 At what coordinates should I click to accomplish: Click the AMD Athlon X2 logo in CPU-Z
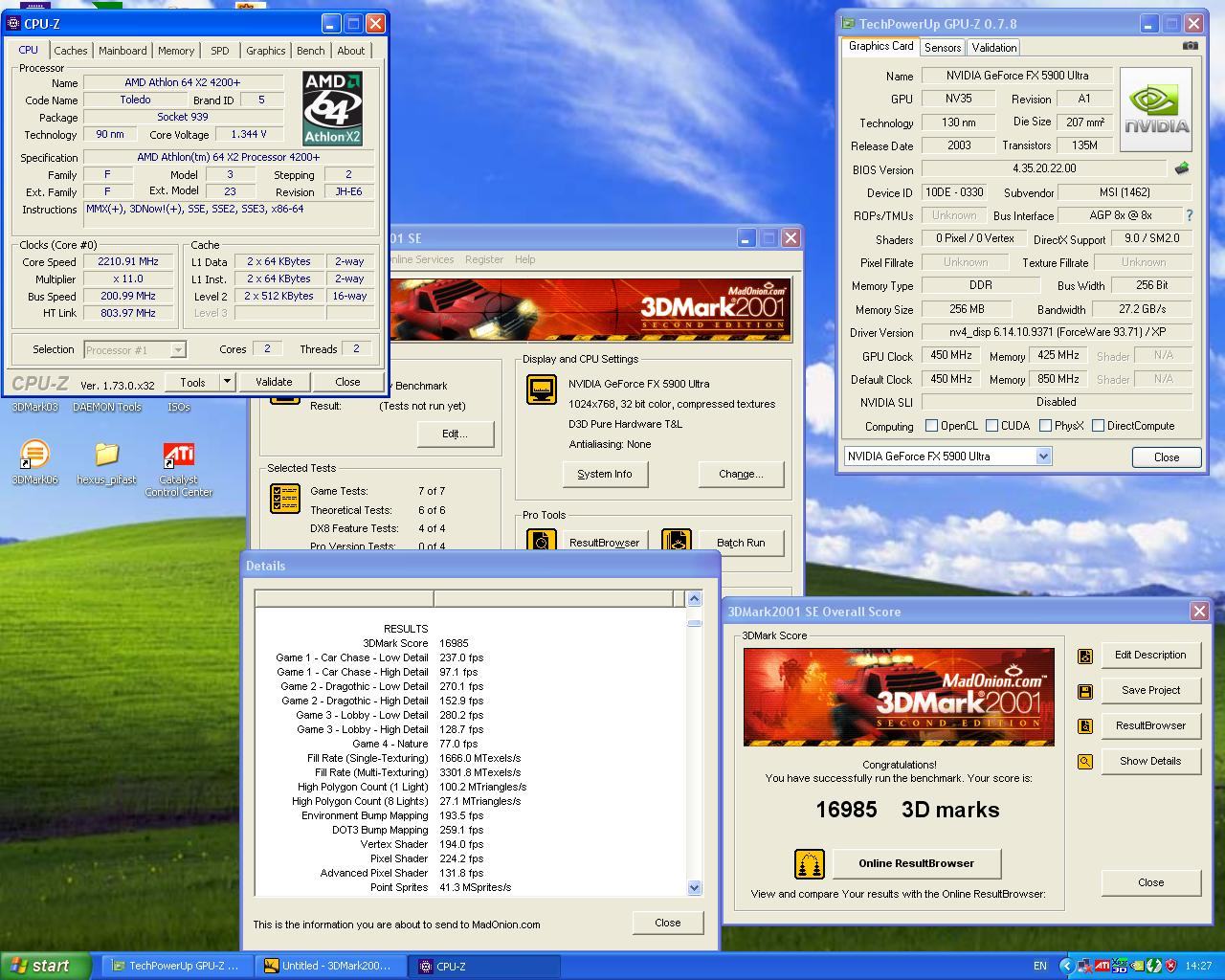tap(332, 108)
